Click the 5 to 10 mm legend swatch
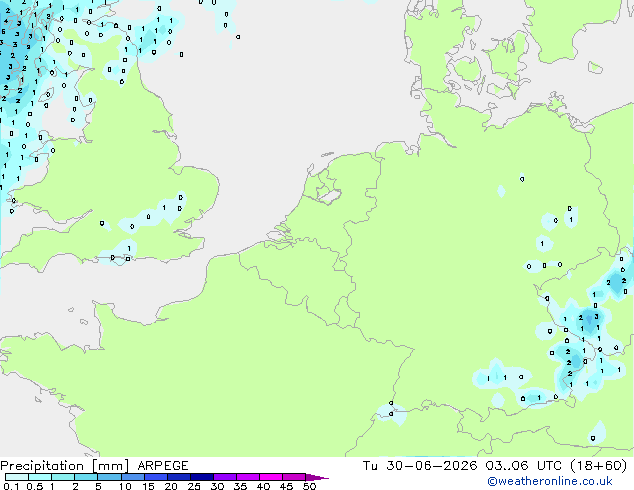The height and width of the screenshot is (490, 634). (110, 477)
